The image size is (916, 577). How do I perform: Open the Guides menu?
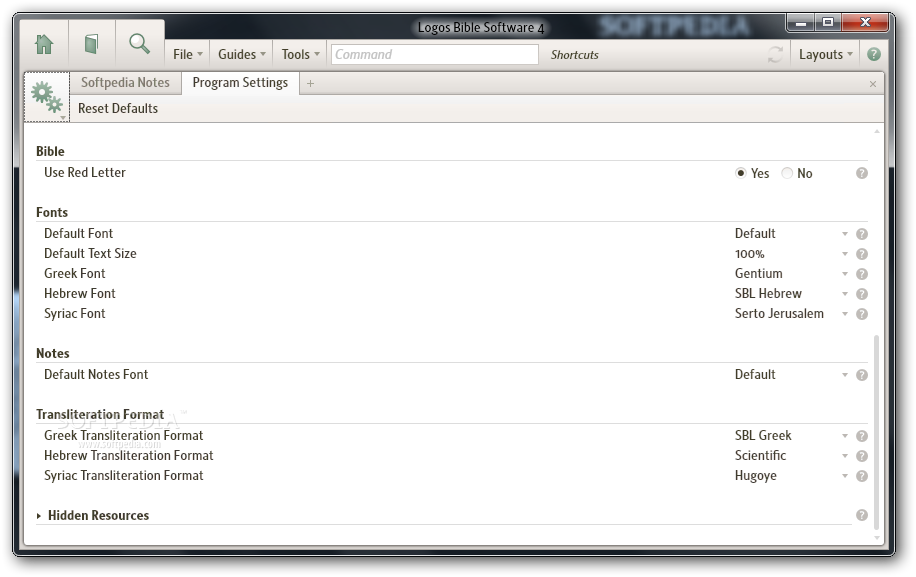(x=241, y=54)
